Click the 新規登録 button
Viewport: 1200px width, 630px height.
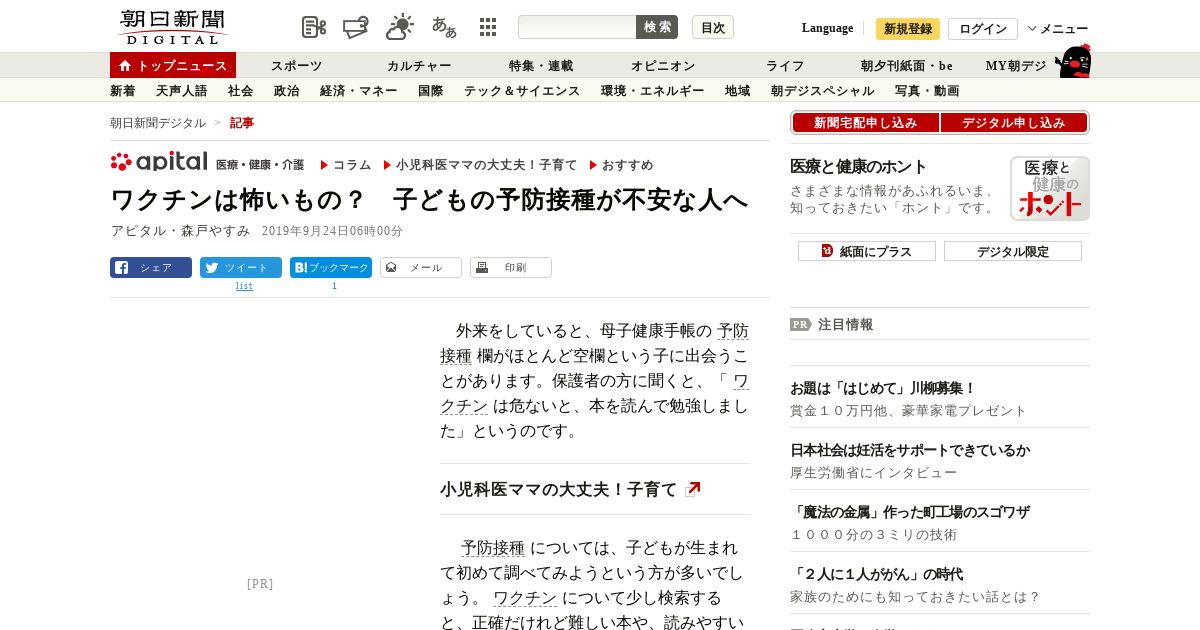coord(908,29)
